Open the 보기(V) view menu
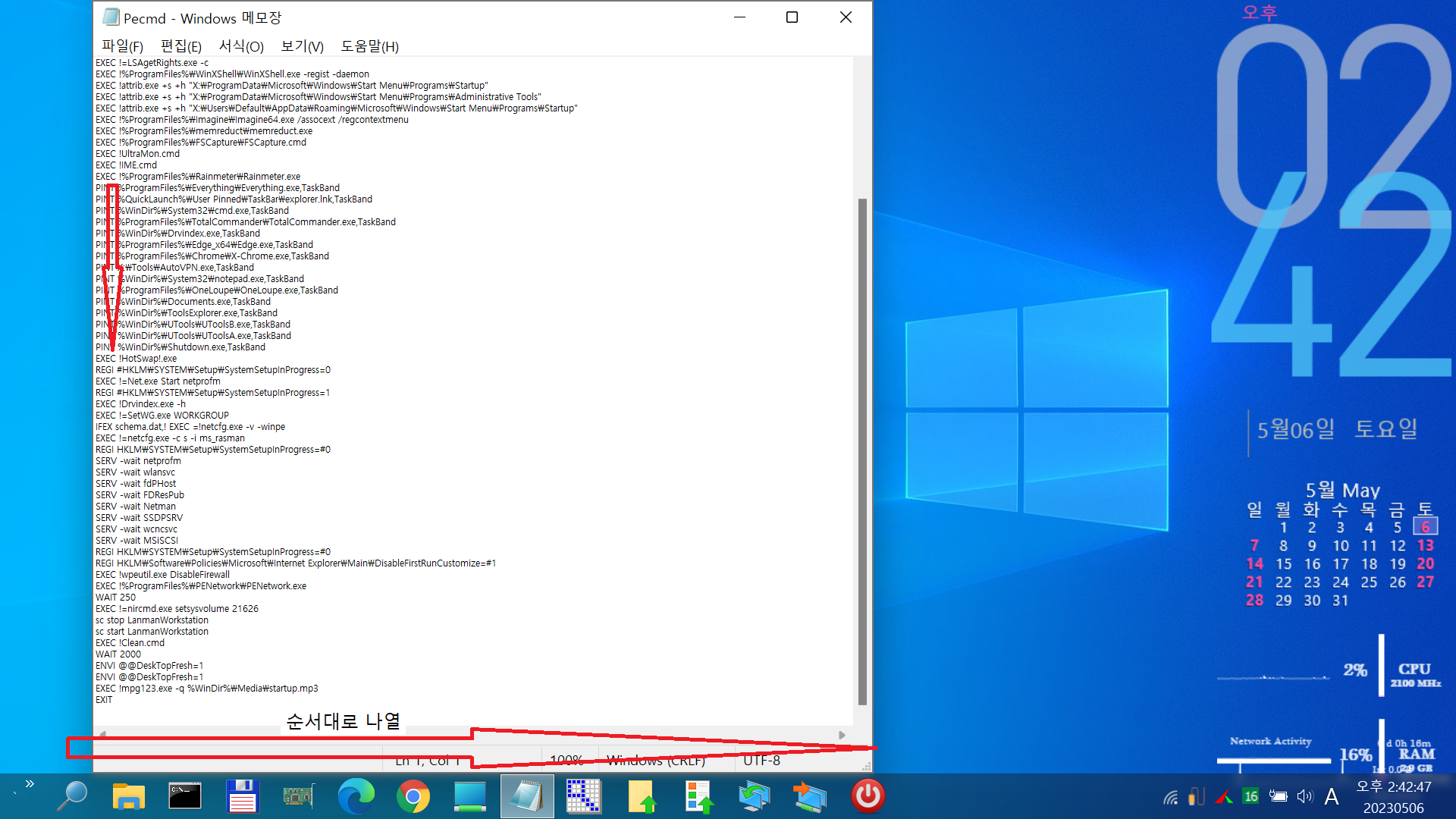This screenshot has height=819, width=1456. coord(302,46)
